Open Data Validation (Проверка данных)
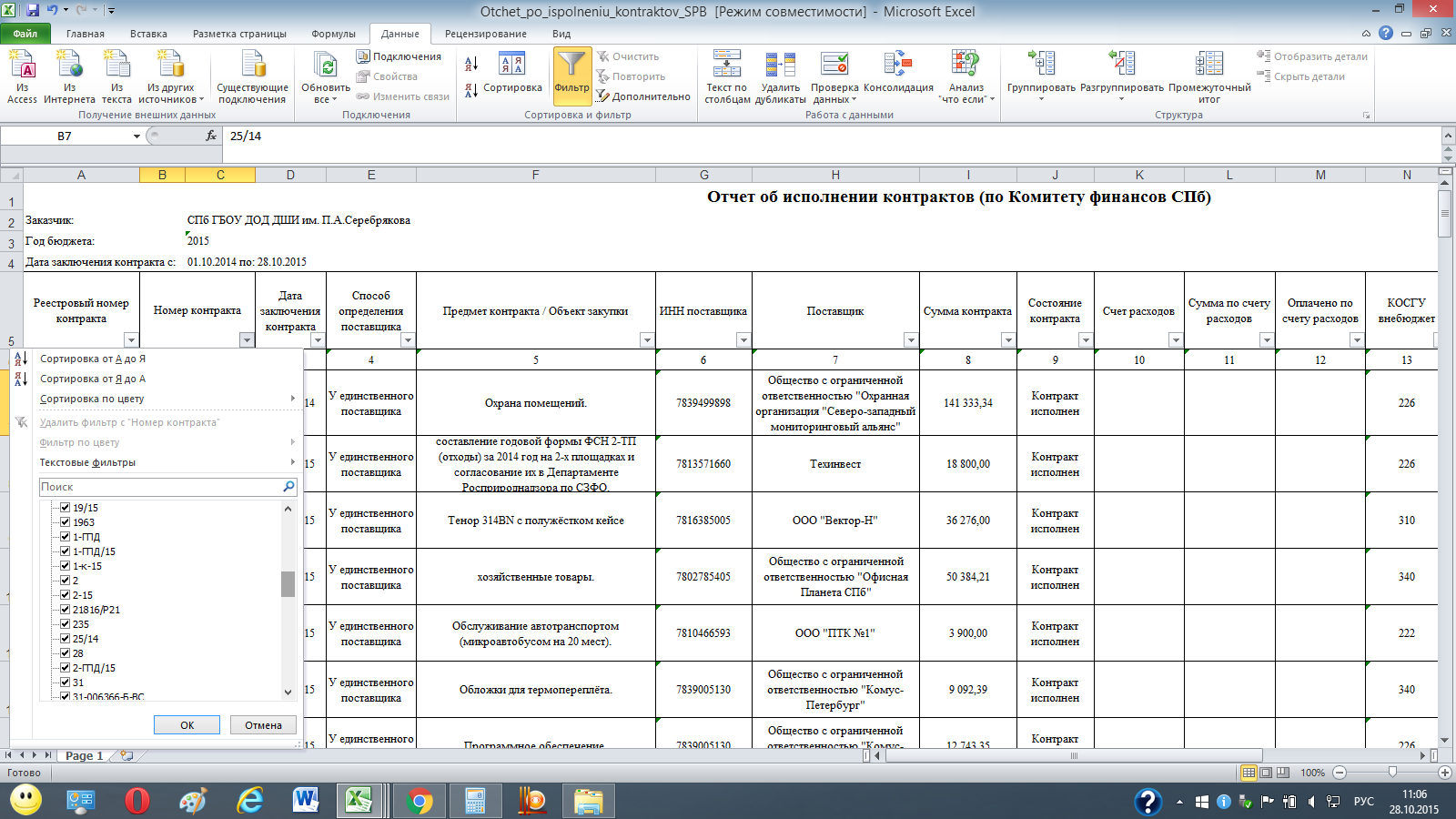 pos(834,77)
